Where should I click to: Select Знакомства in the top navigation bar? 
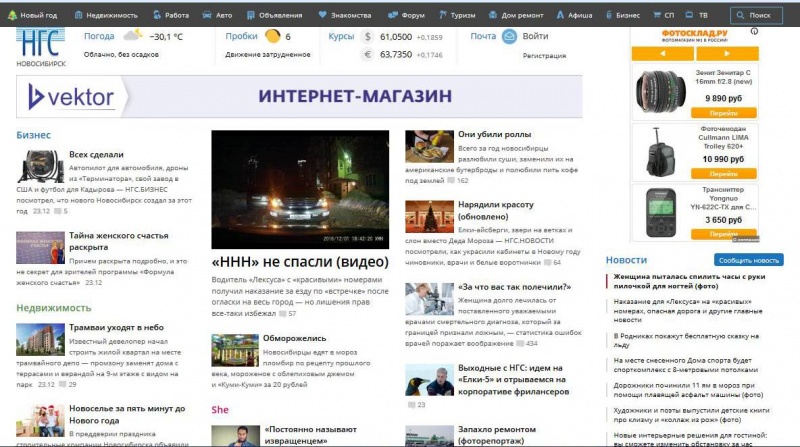click(x=343, y=15)
